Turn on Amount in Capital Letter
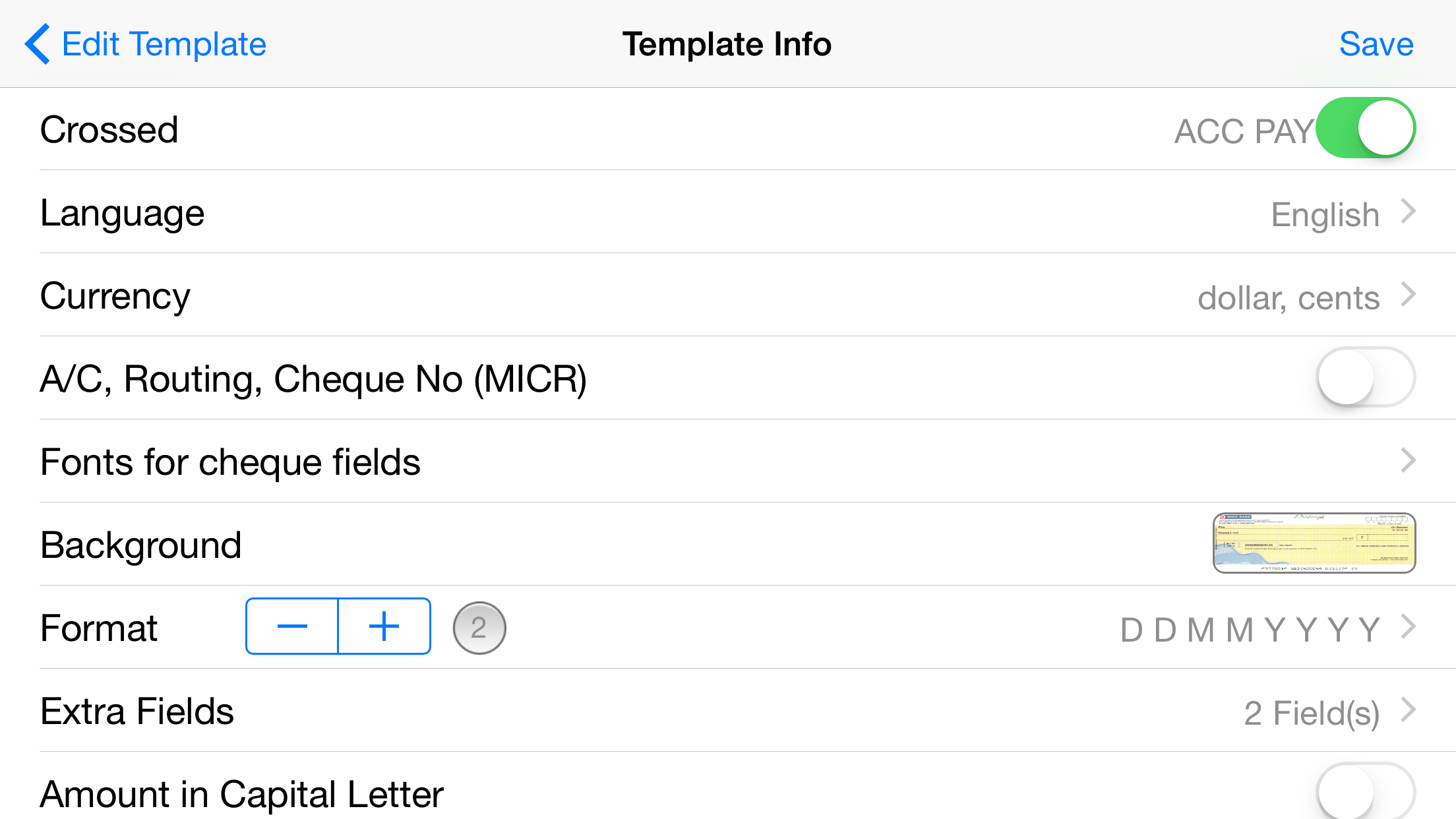This screenshot has width=1456, height=819. 1366,791
